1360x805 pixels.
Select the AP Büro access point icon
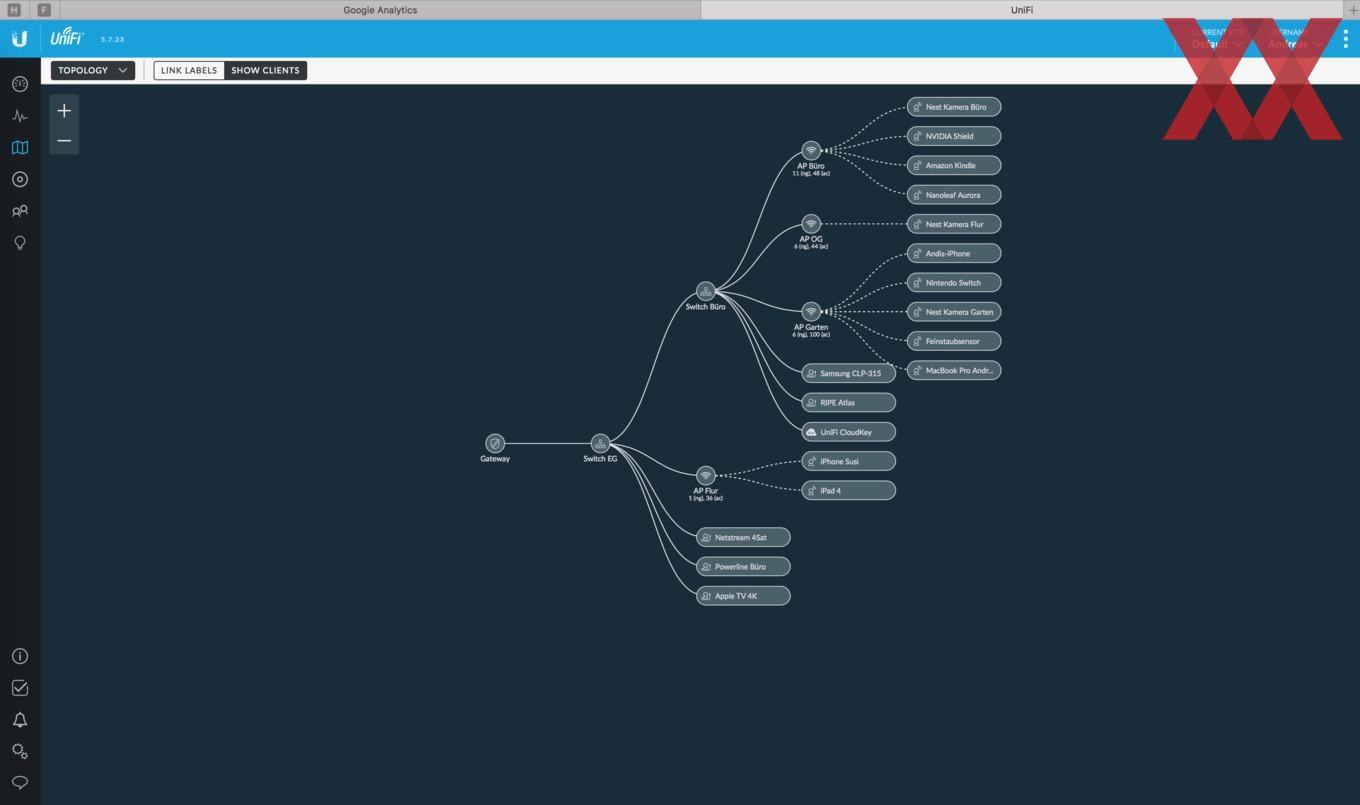811,151
